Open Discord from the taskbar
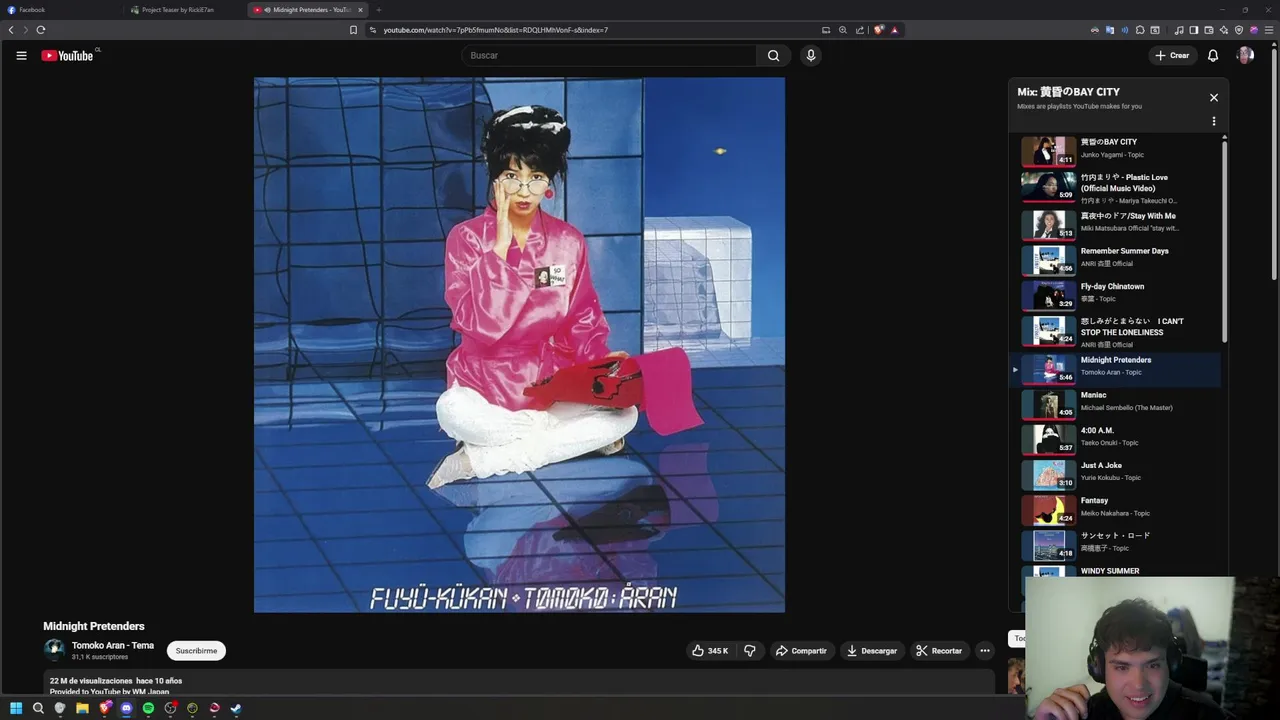Viewport: 1280px width, 720px height. 126,708
